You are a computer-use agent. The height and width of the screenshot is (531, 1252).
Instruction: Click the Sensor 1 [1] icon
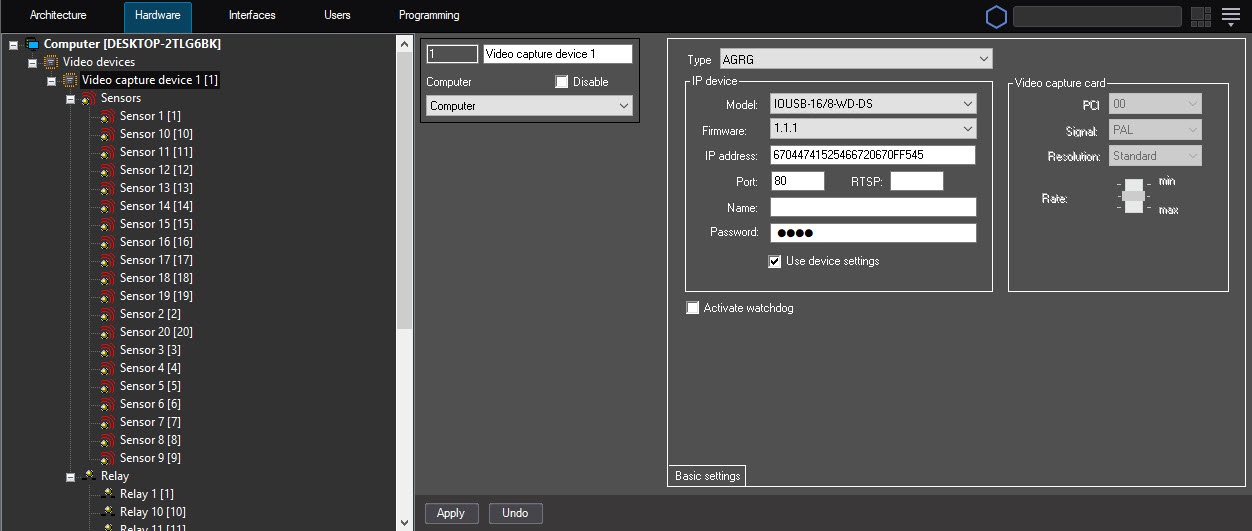tap(108, 116)
